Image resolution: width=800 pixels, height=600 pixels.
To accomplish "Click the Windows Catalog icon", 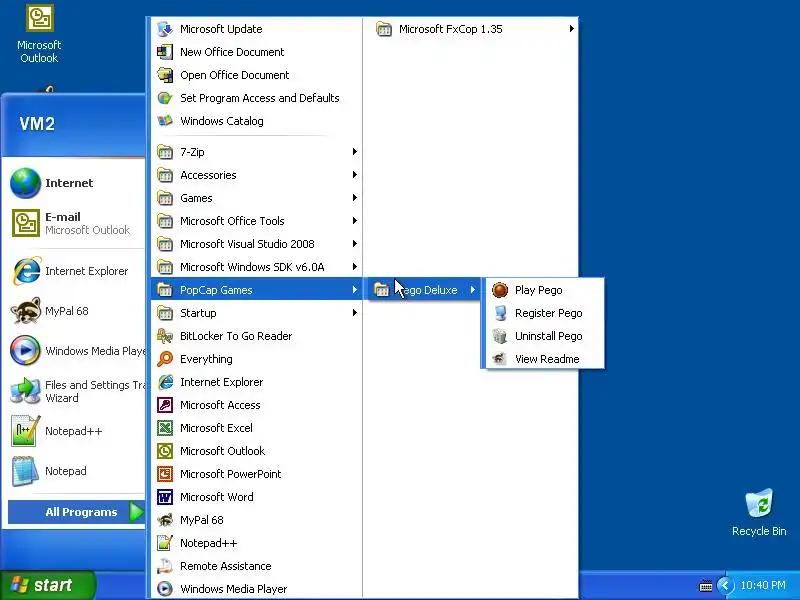I will coord(165,121).
